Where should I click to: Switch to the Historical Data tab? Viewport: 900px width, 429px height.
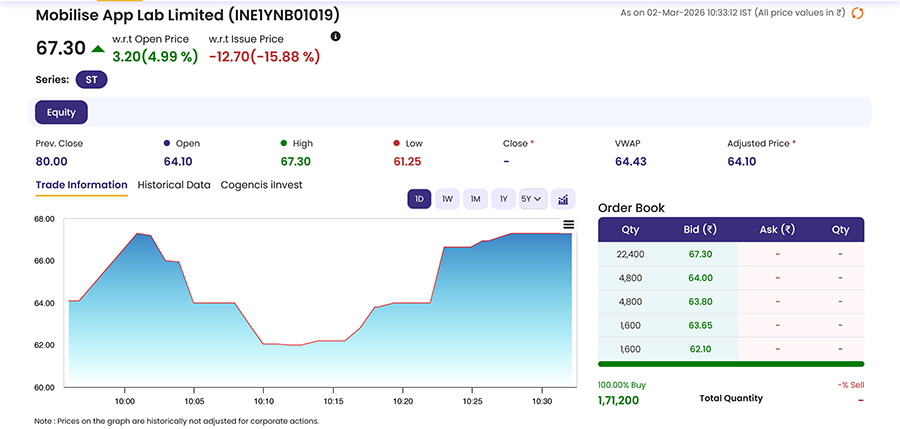174,185
